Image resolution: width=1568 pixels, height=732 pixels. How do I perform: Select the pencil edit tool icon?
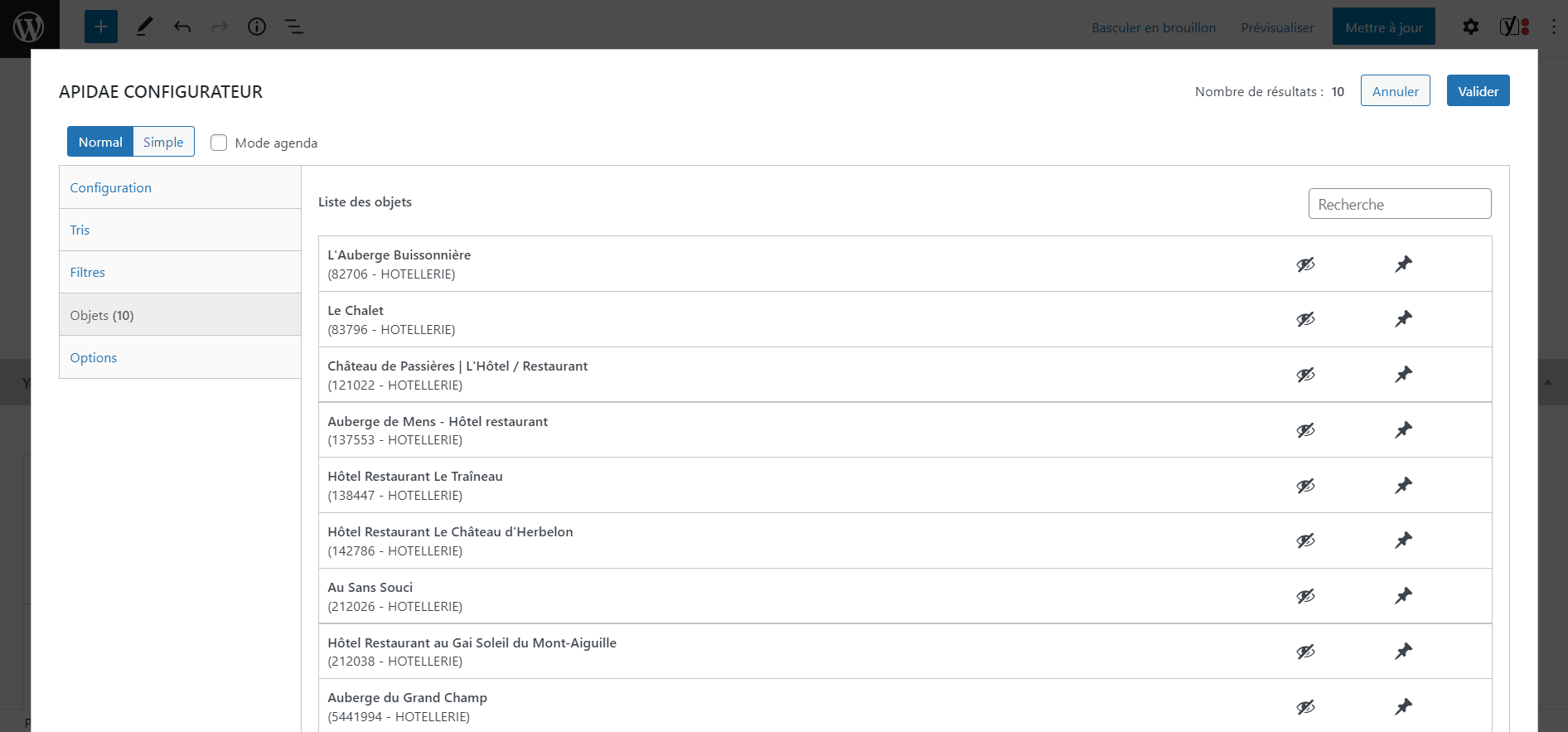144,27
